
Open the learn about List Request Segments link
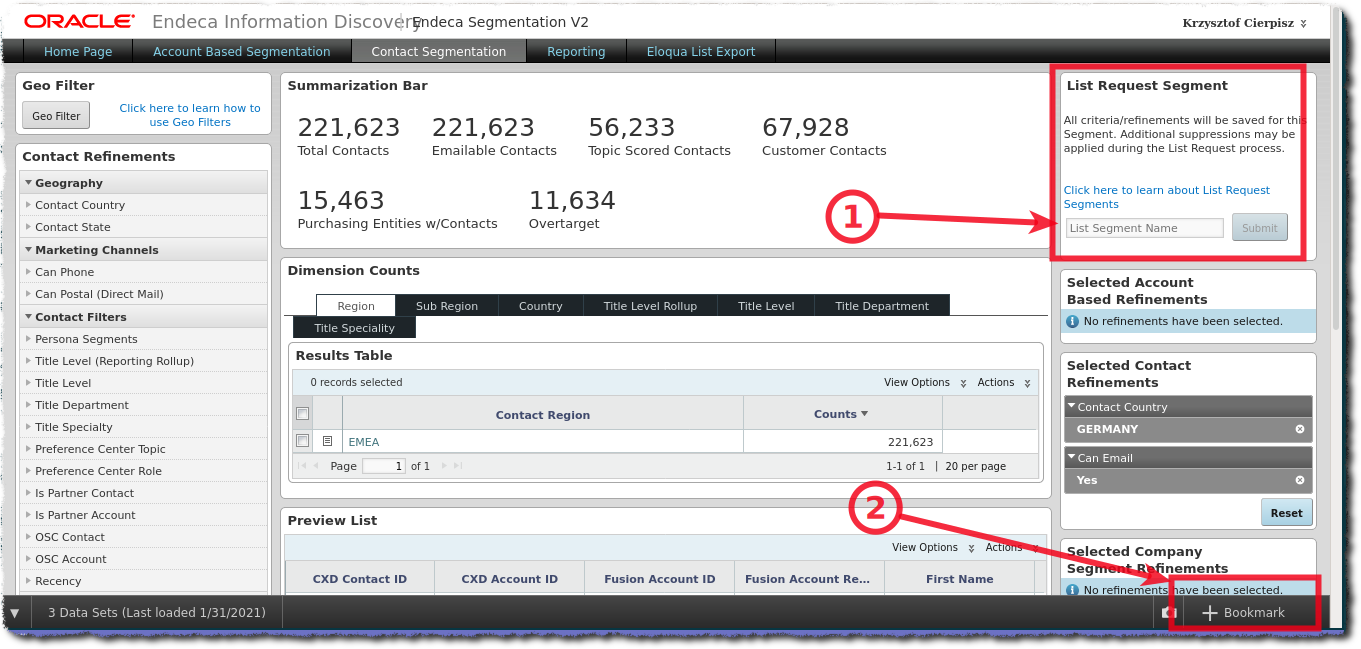pos(1166,197)
